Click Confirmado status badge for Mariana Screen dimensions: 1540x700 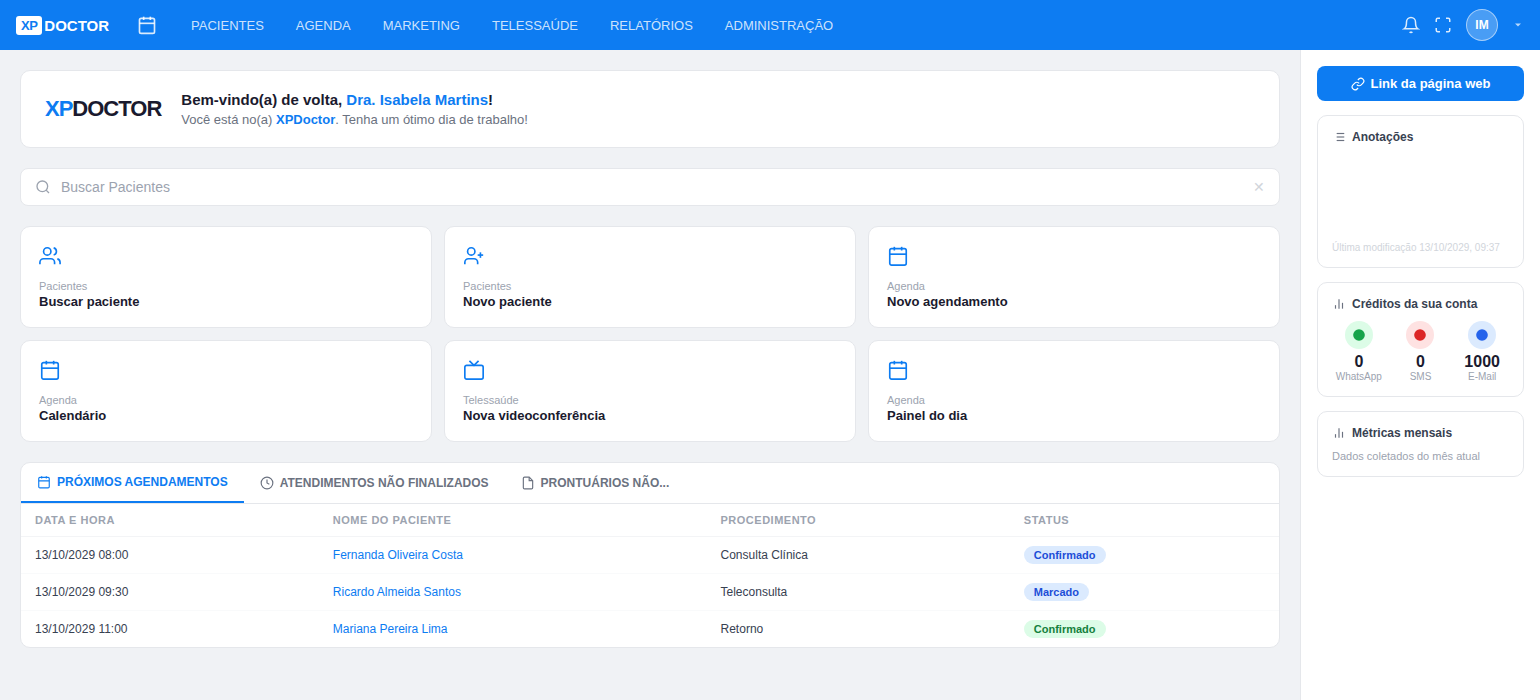[x=1064, y=629]
